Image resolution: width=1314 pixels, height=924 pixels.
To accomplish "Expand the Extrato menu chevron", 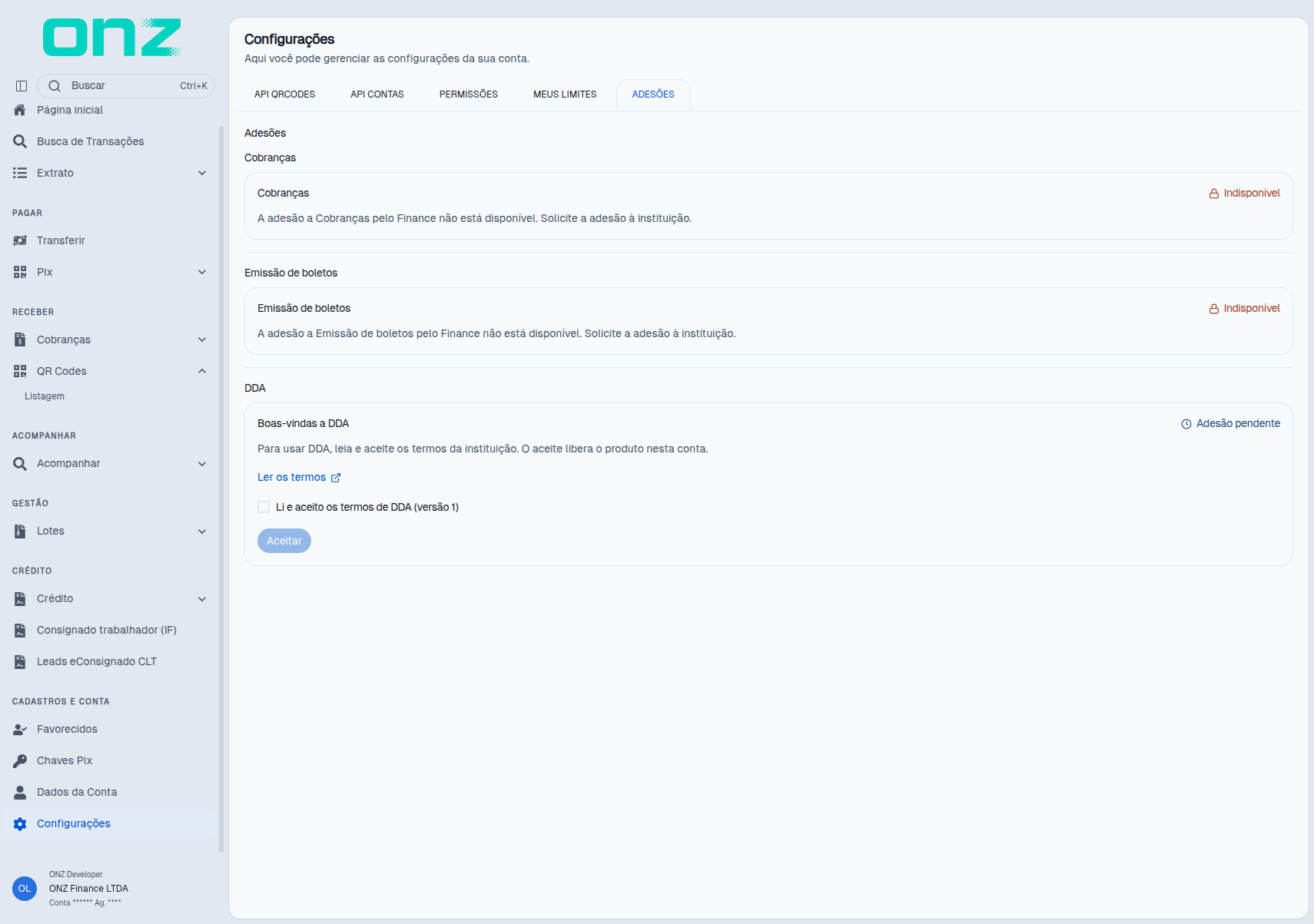I will pyautogui.click(x=202, y=173).
